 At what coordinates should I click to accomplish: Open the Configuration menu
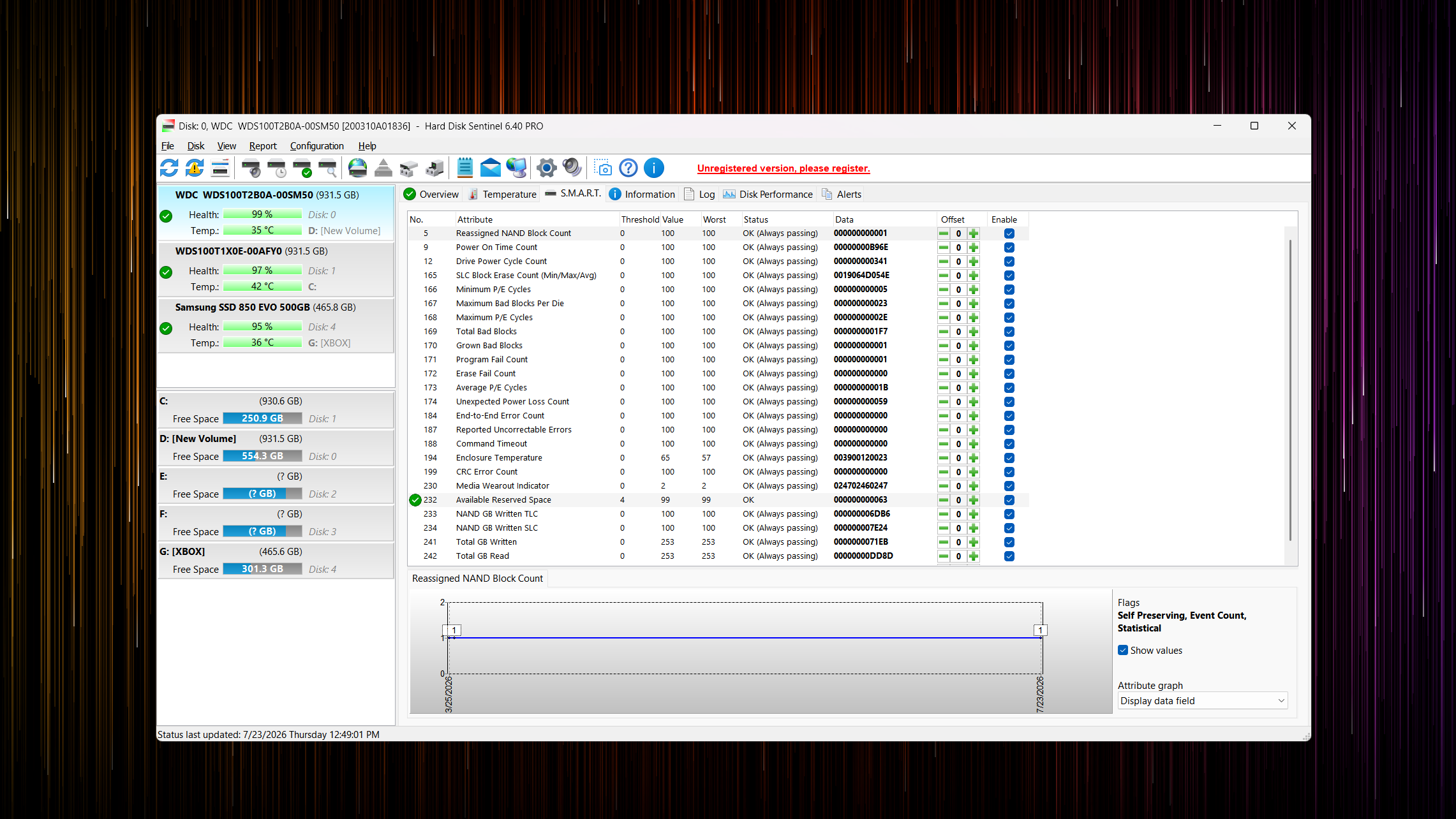coord(317,146)
